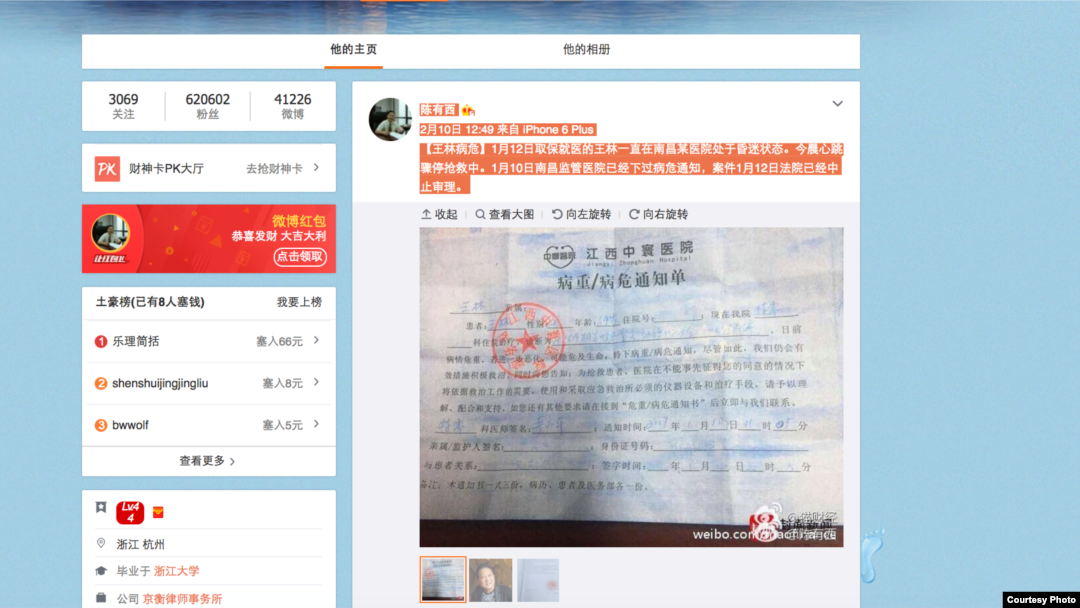Click the enlarged hospital notice image

[632, 388]
